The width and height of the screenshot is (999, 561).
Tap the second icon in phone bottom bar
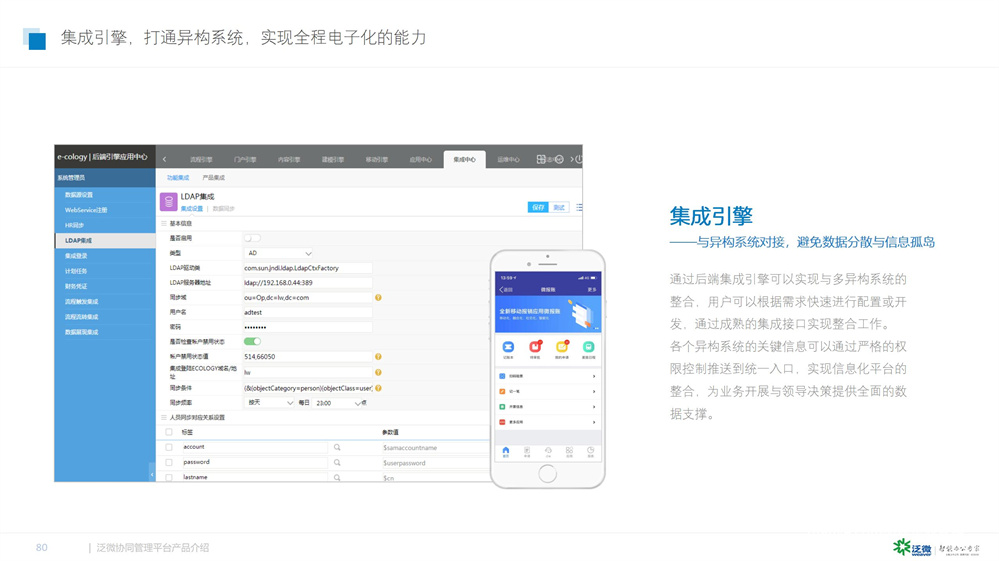[x=527, y=451]
